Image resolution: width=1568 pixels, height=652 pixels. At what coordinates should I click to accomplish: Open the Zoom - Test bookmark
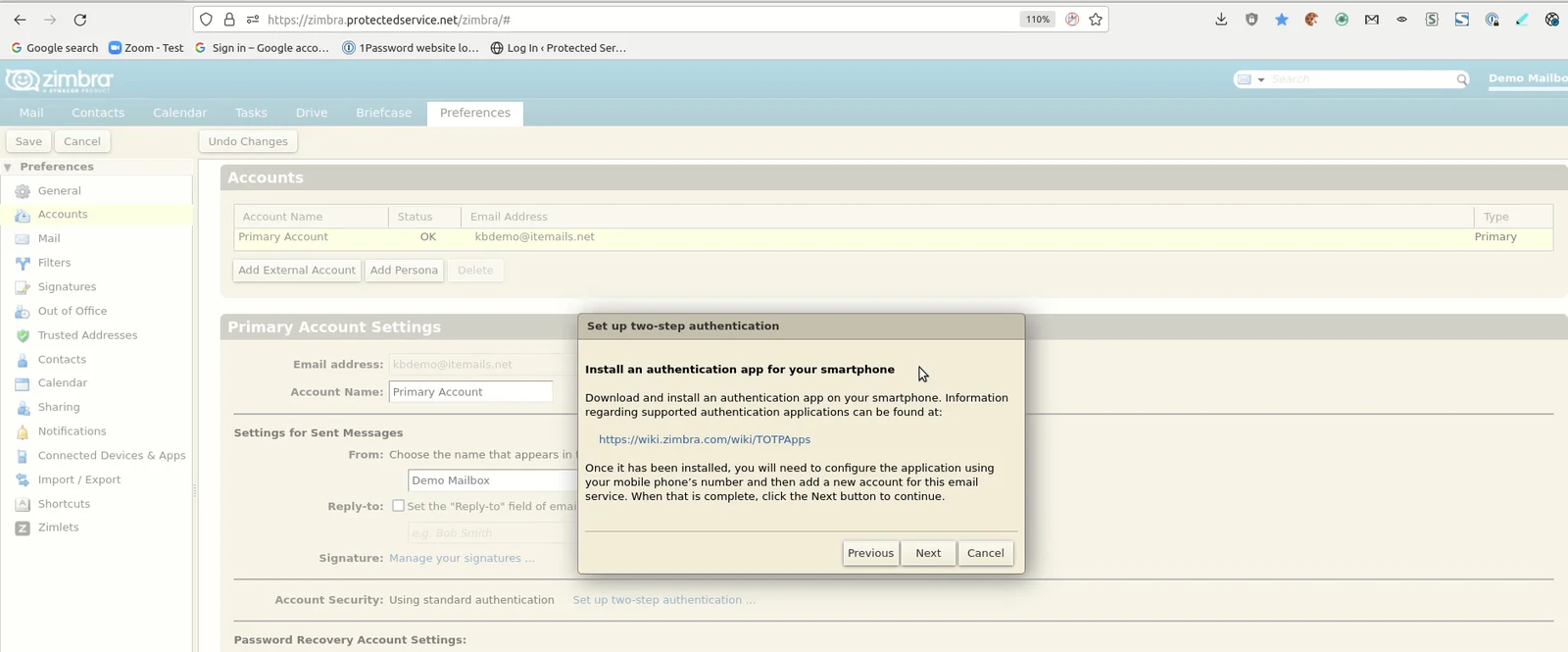point(146,48)
